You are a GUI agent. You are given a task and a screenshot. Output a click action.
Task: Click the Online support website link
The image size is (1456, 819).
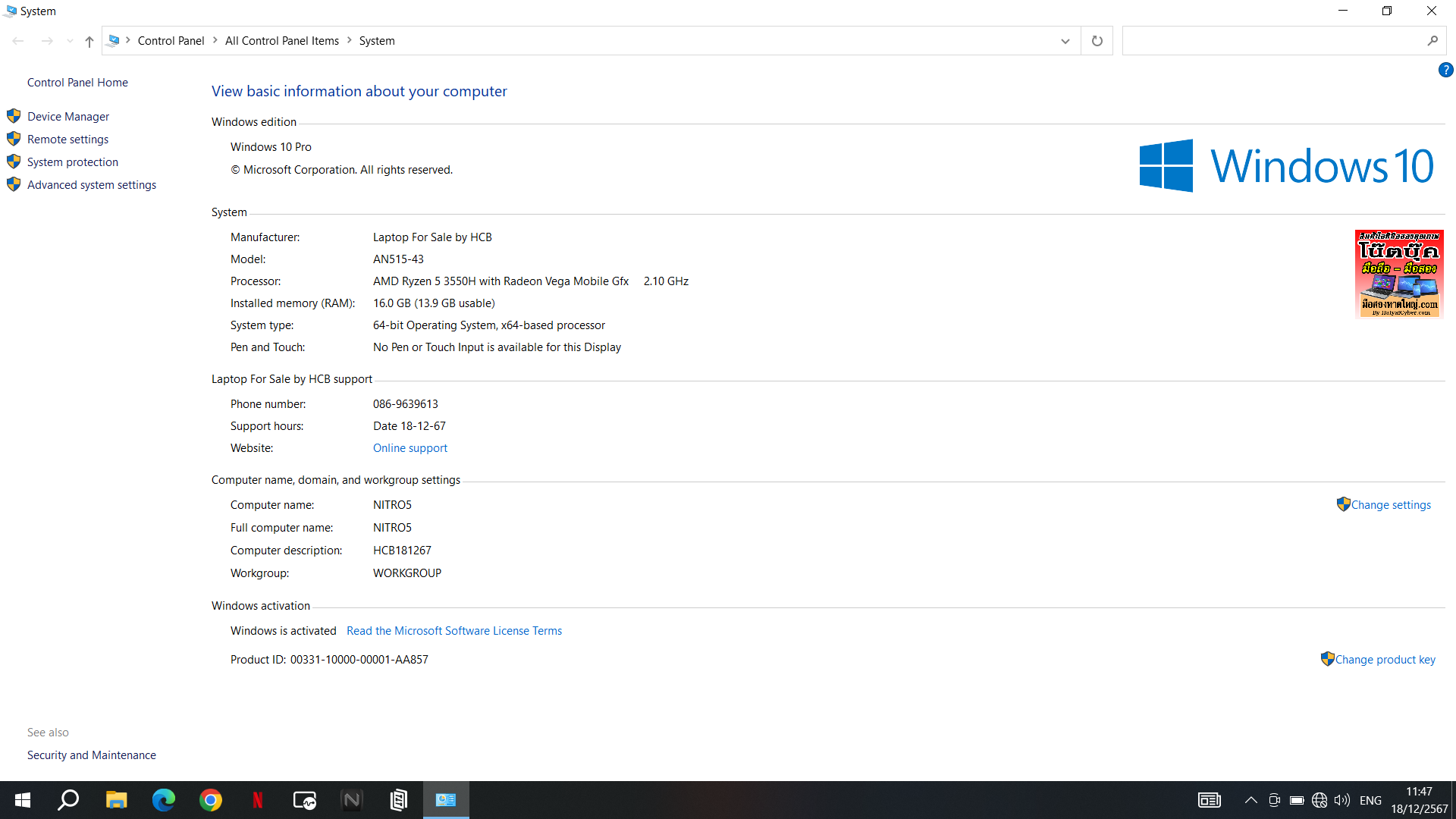pos(410,447)
